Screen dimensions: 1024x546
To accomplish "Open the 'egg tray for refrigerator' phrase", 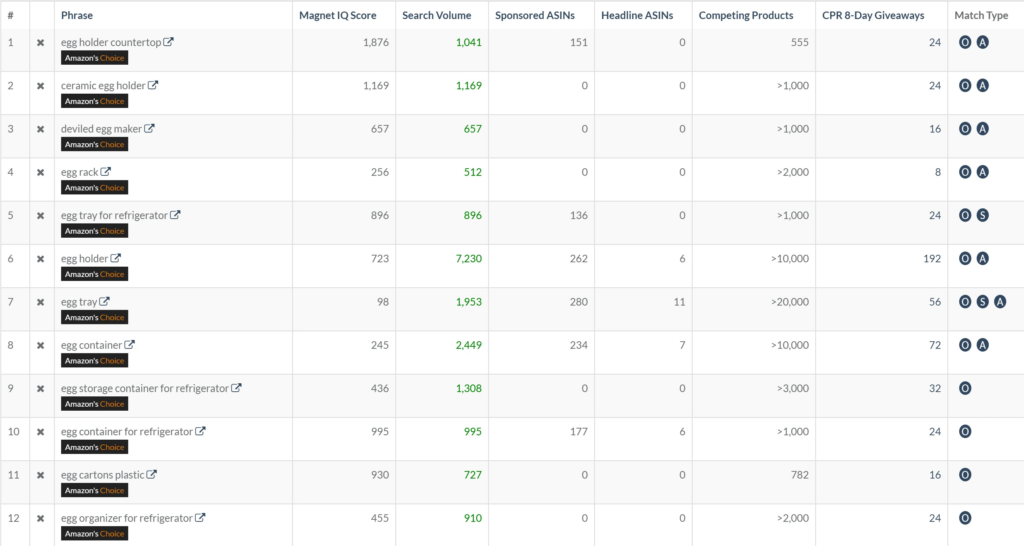I will click(114, 215).
